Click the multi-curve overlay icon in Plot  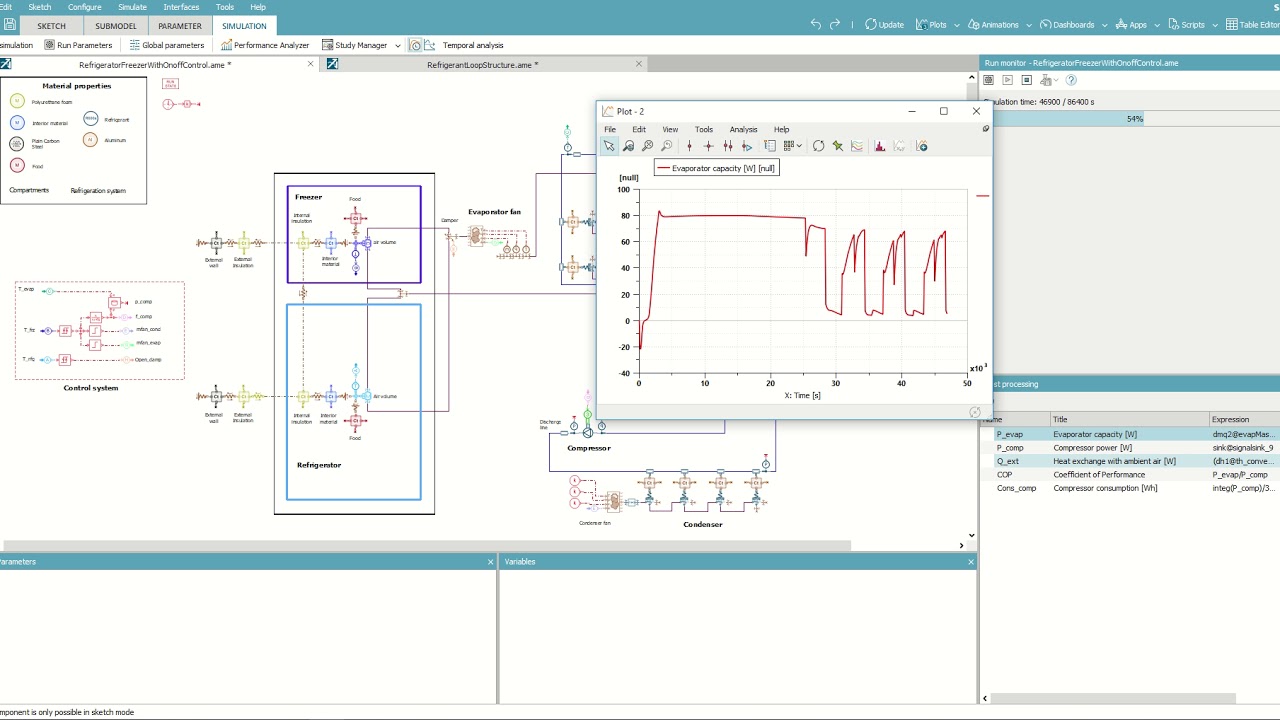(x=857, y=146)
